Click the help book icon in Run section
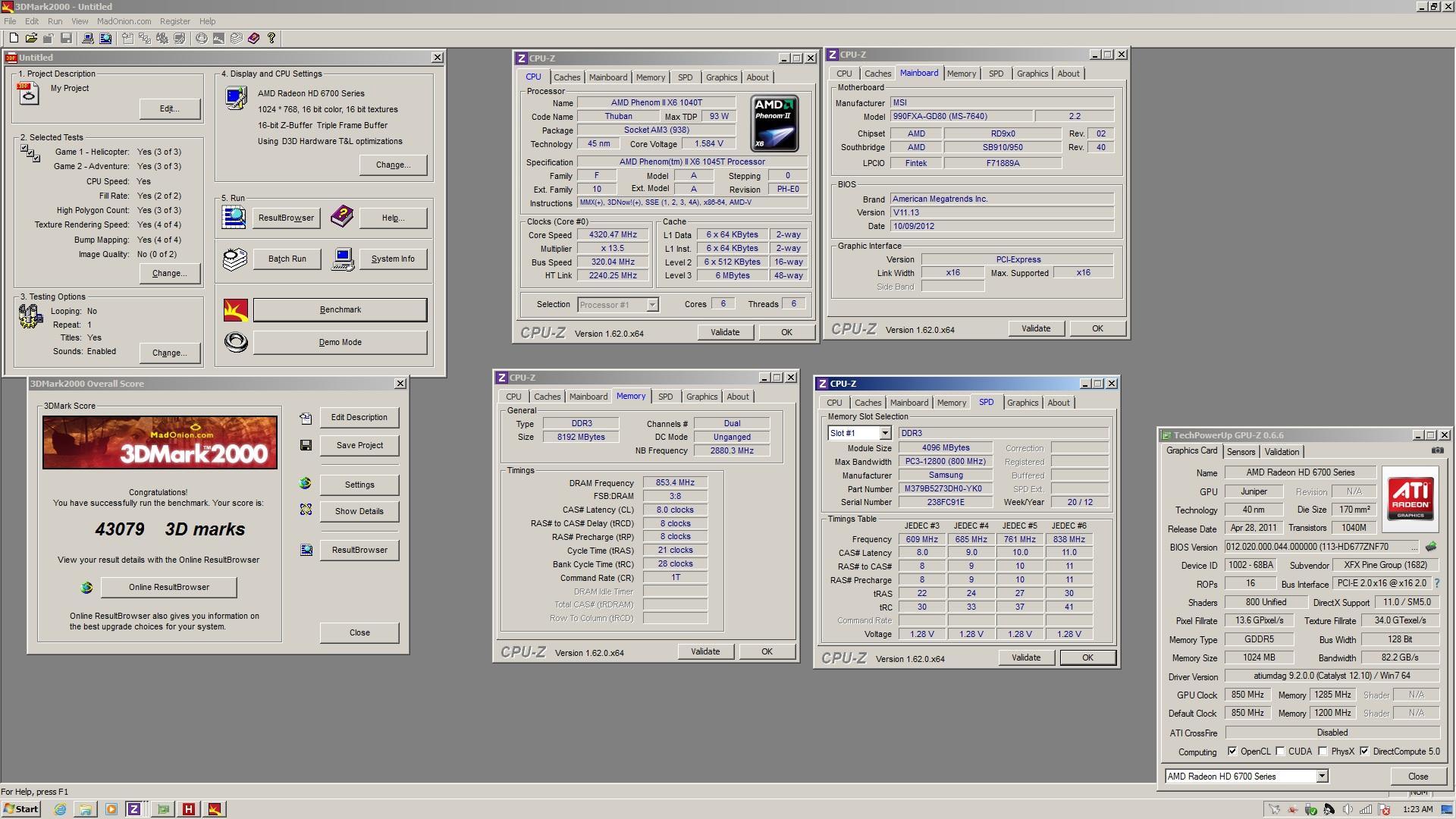The width and height of the screenshot is (1456, 819). (342, 217)
